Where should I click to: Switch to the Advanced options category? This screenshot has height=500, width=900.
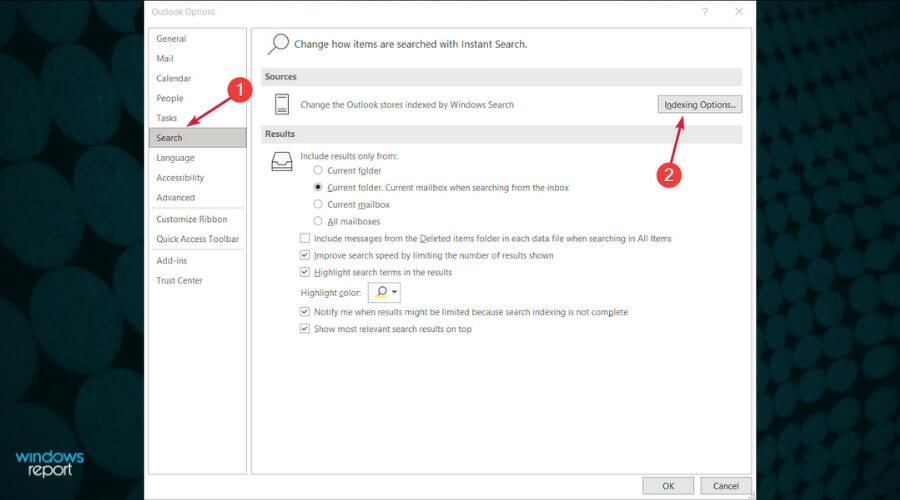(197, 197)
